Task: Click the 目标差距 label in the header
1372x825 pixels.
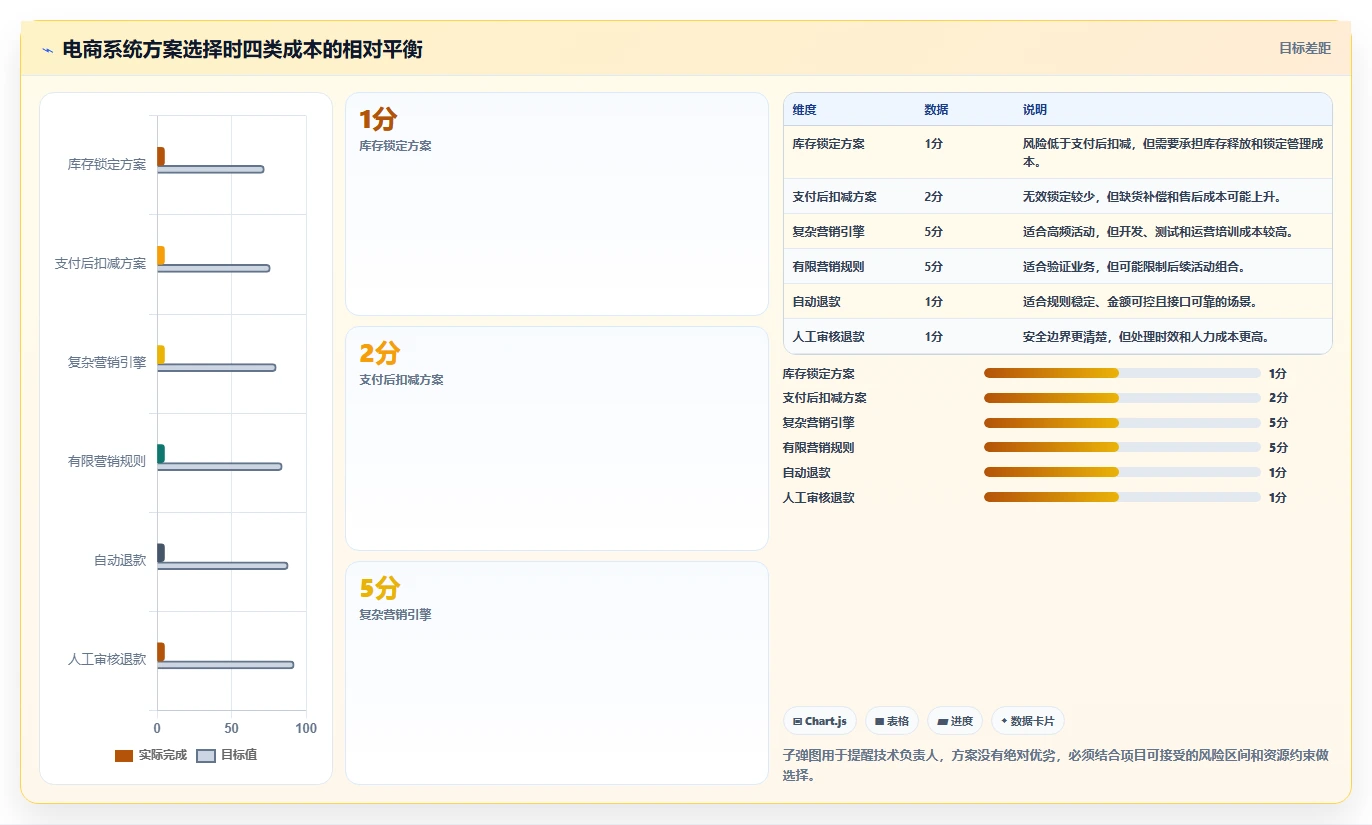Action: point(1305,48)
